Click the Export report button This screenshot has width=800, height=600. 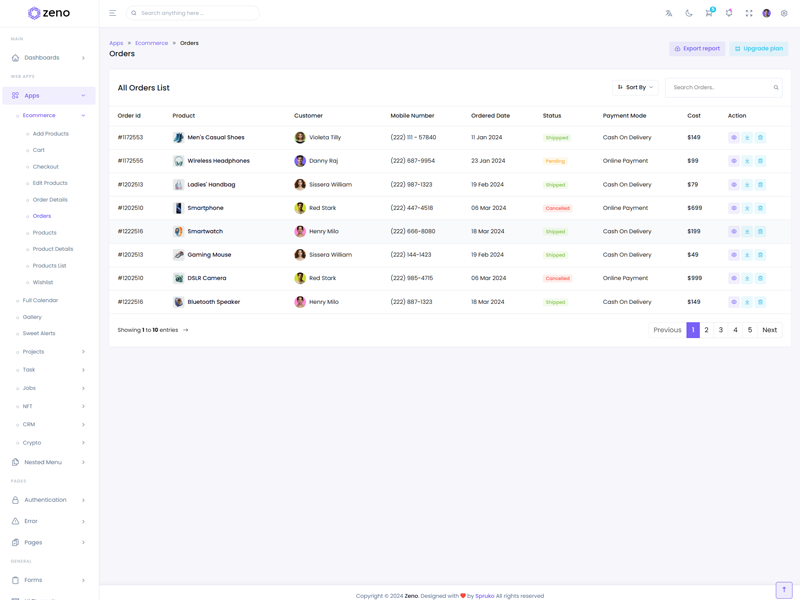pos(697,48)
